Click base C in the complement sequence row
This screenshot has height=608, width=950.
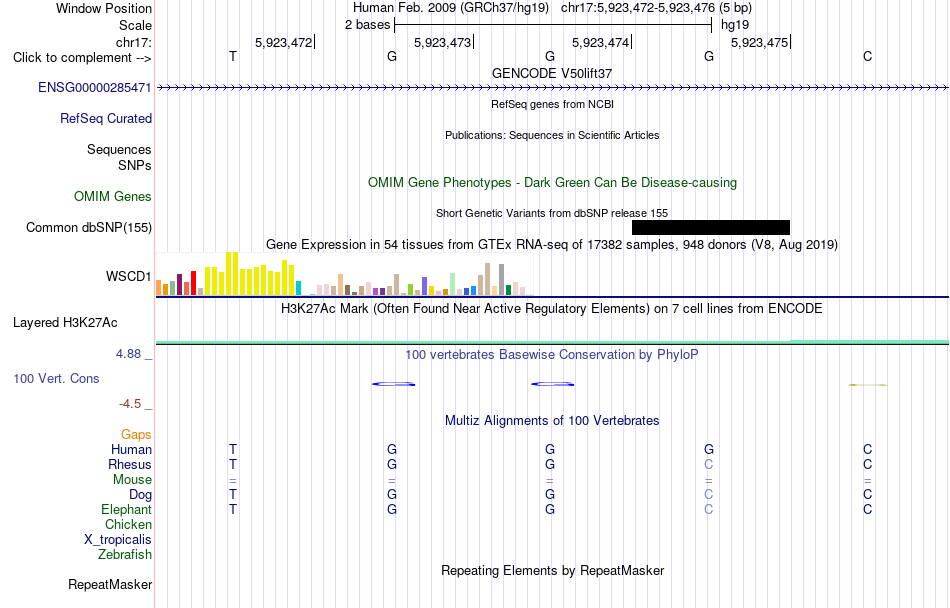tap(868, 56)
